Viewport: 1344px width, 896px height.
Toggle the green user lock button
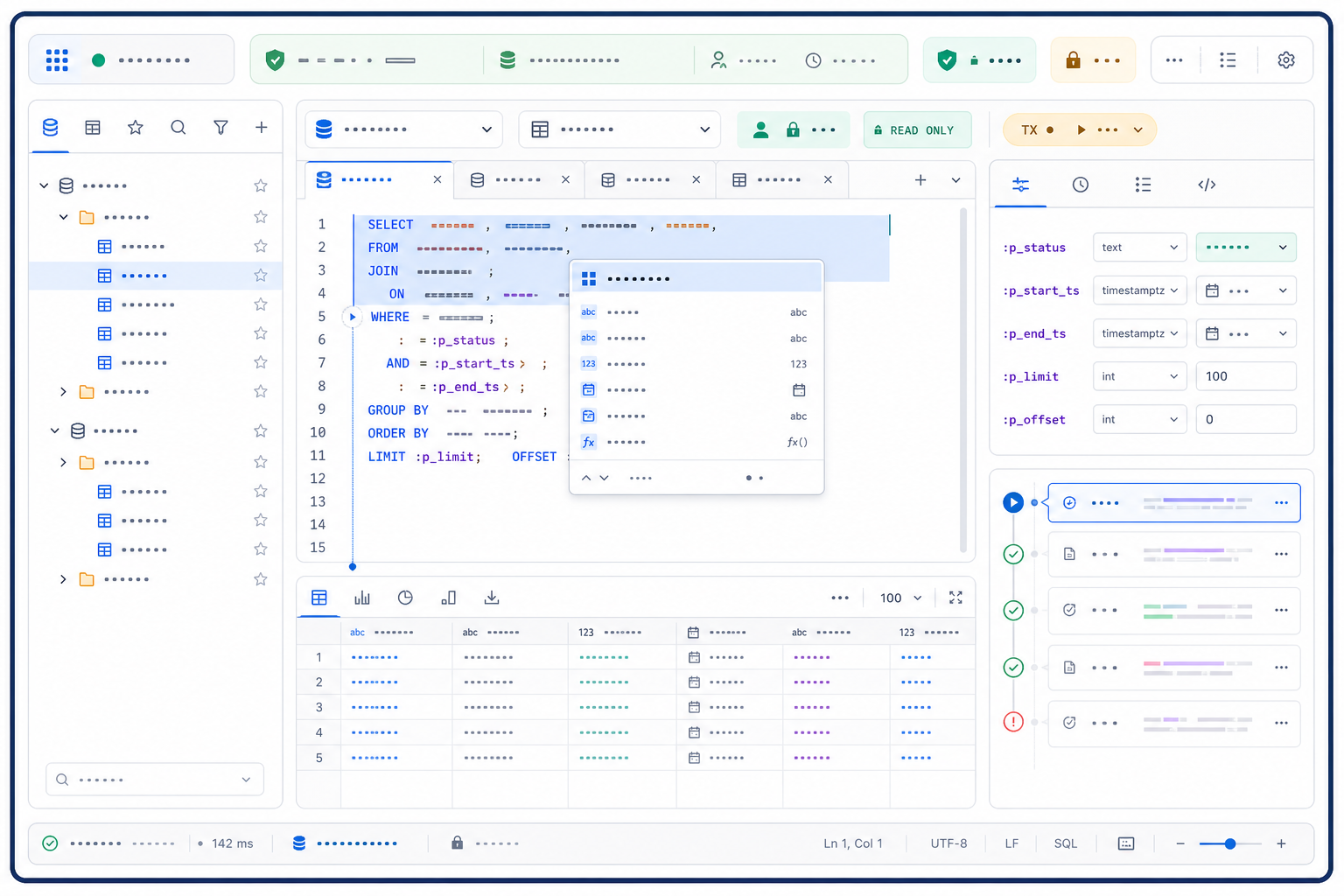(794, 129)
